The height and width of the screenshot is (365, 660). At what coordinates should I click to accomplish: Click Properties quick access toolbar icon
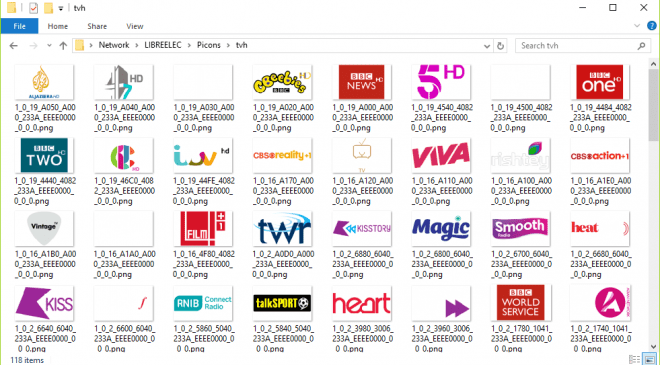pos(33,8)
